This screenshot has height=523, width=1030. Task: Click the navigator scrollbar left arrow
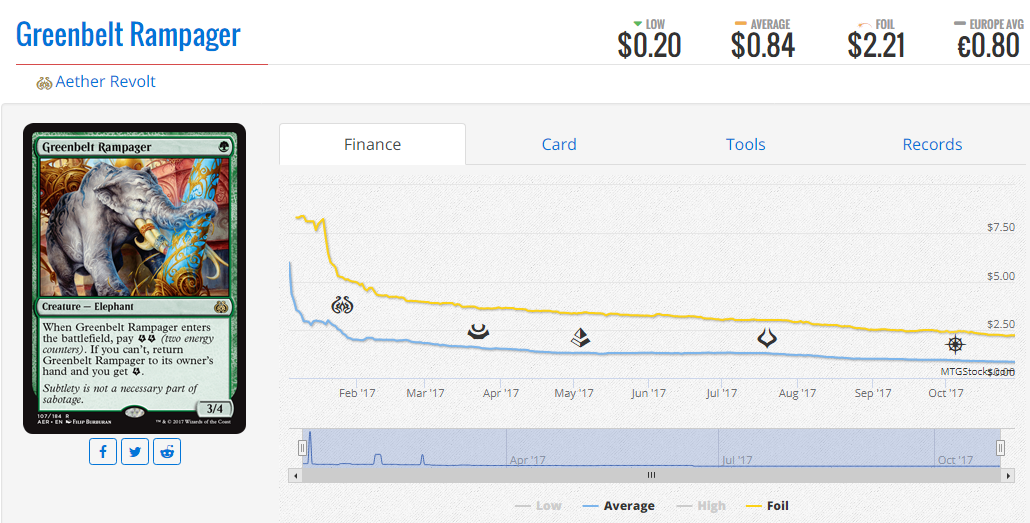coord(296,475)
